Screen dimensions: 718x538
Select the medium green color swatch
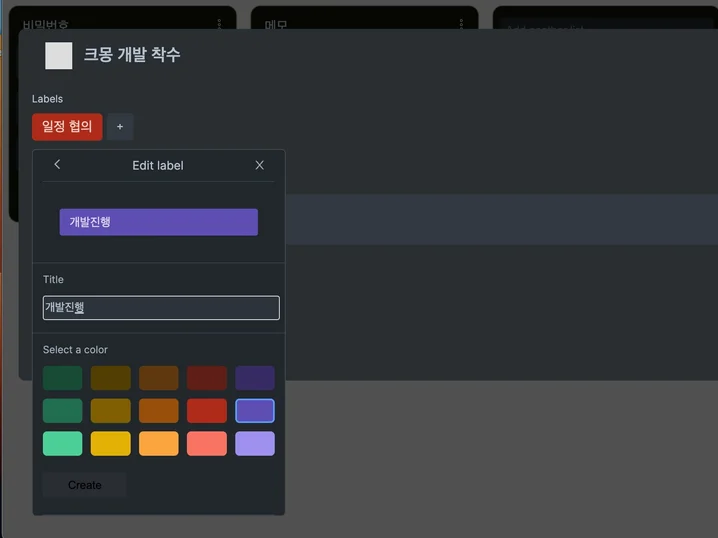click(63, 411)
